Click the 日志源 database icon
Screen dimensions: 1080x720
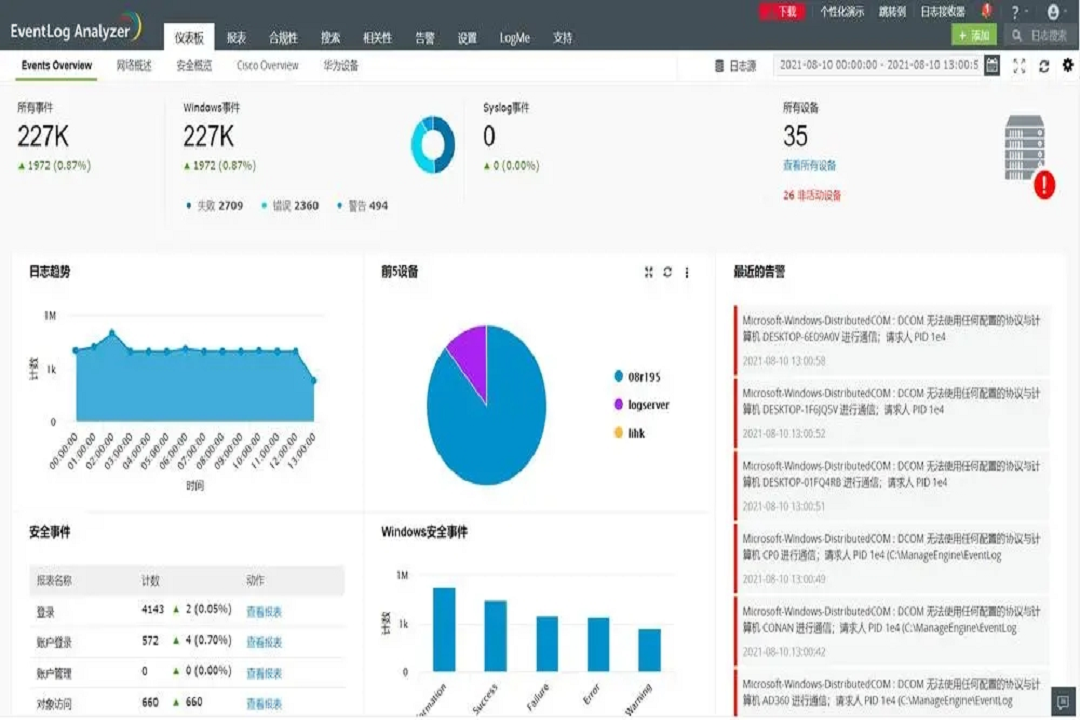[719, 65]
